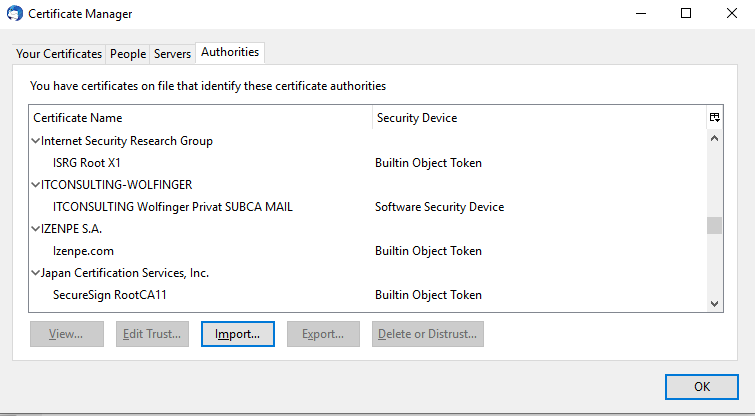Click the Internet Security Research Group label
The image size is (755, 416).
[x=127, y=141]
